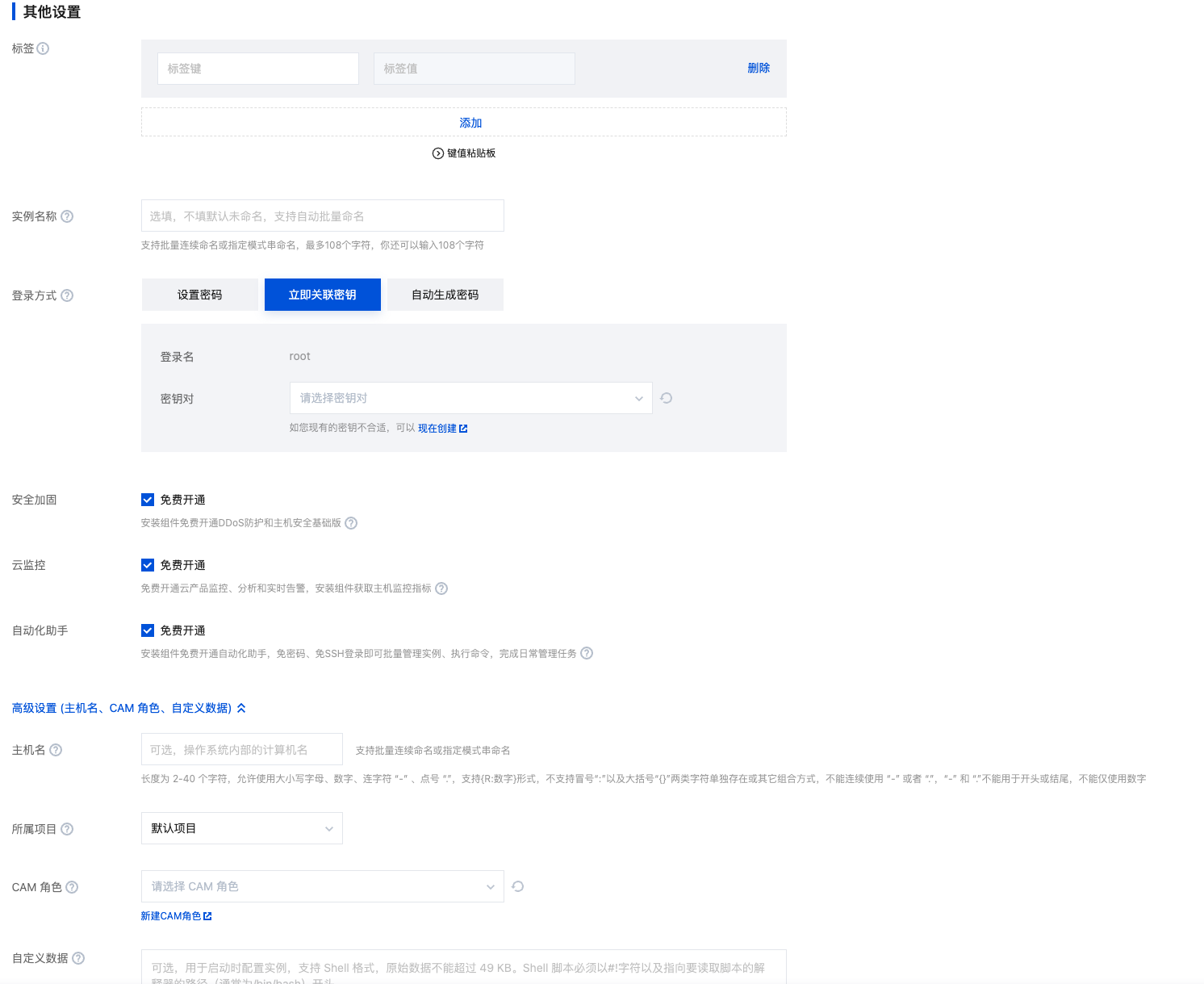The image size is (1204, 984).
Task: Open the help icon for 安全加固 description
Action: point(351,523)
